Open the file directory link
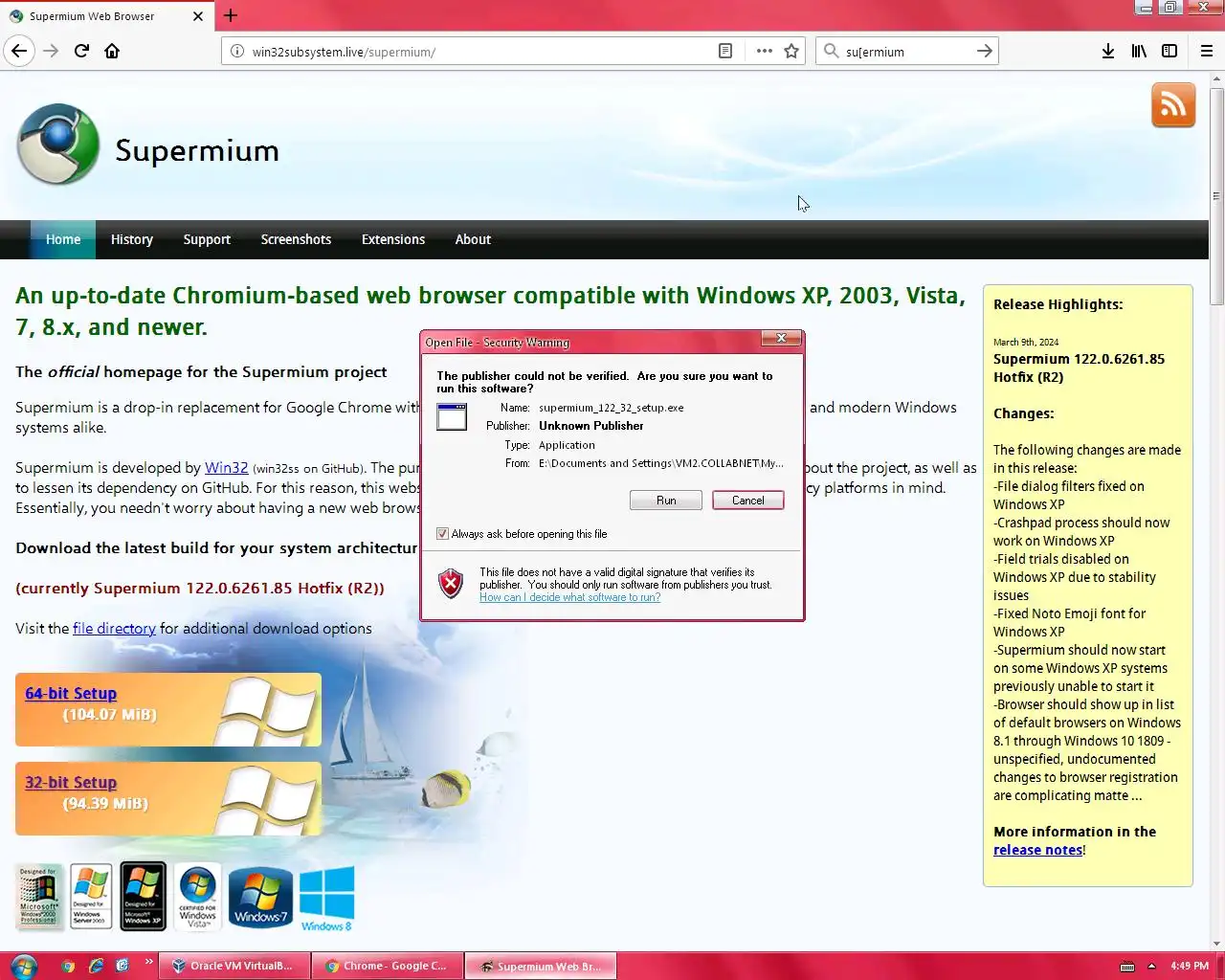Image resolution: width=1225 pixels, height=980 pixels. coord(114,629)
